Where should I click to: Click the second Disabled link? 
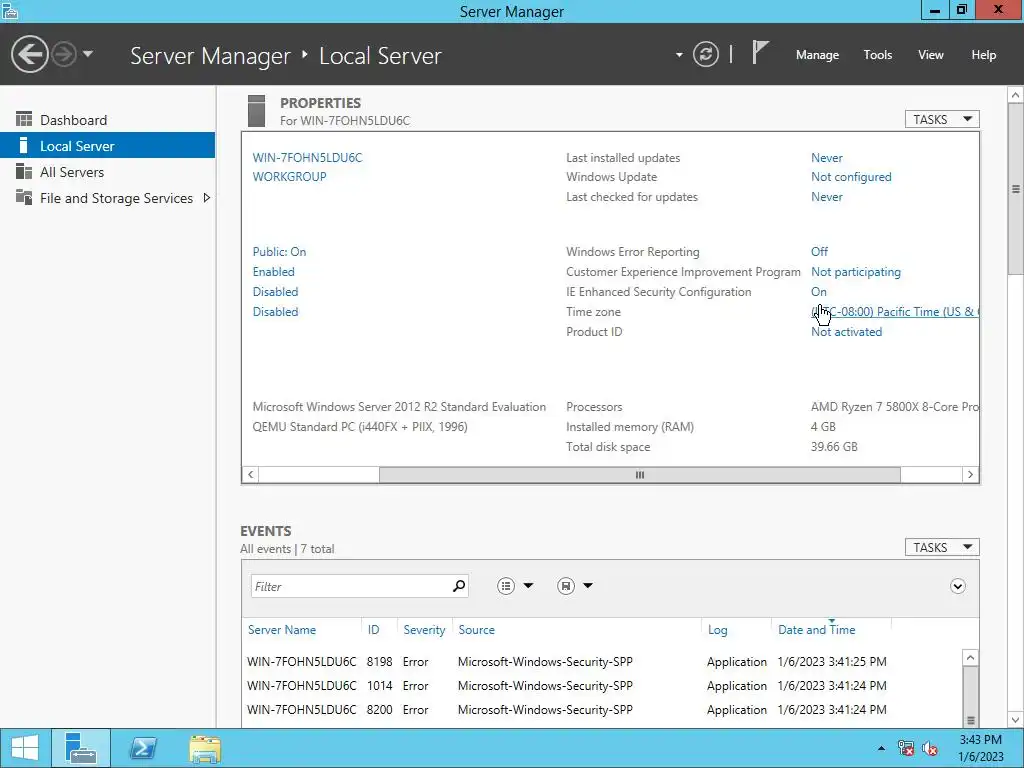point(275,312)
